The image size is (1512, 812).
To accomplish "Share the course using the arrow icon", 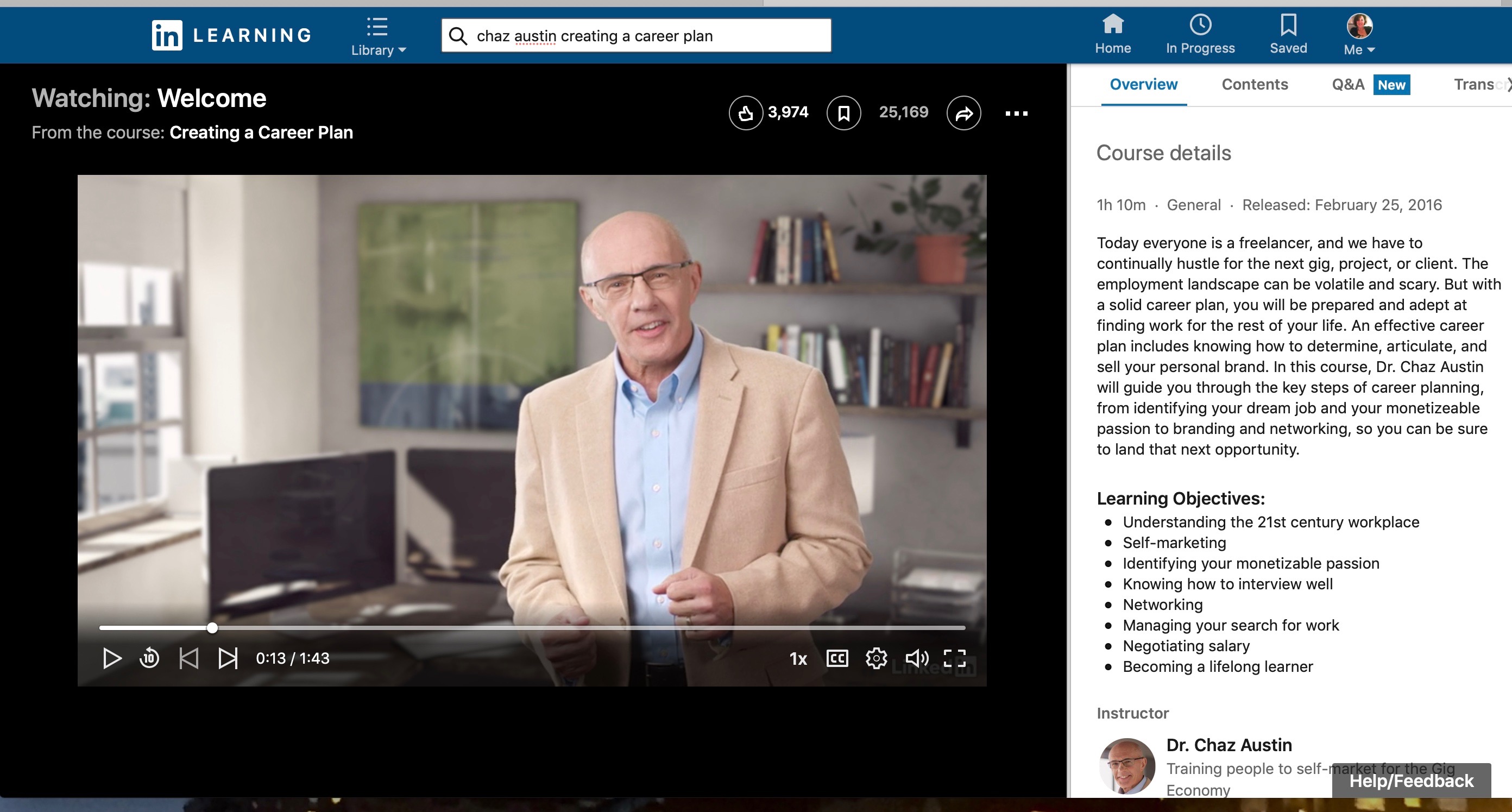I will (963, 113).
